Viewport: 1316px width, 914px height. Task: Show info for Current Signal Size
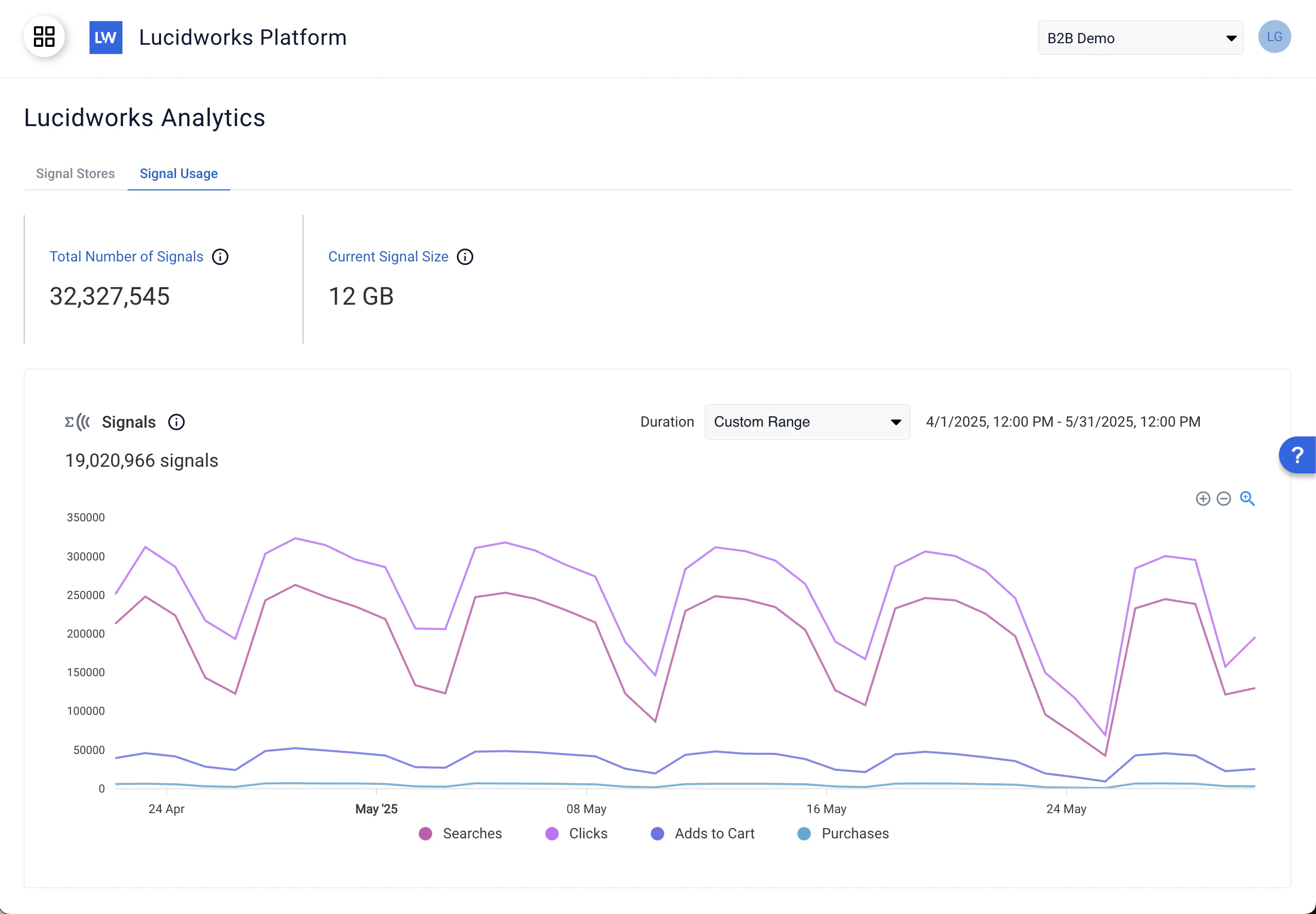(466, 257)
